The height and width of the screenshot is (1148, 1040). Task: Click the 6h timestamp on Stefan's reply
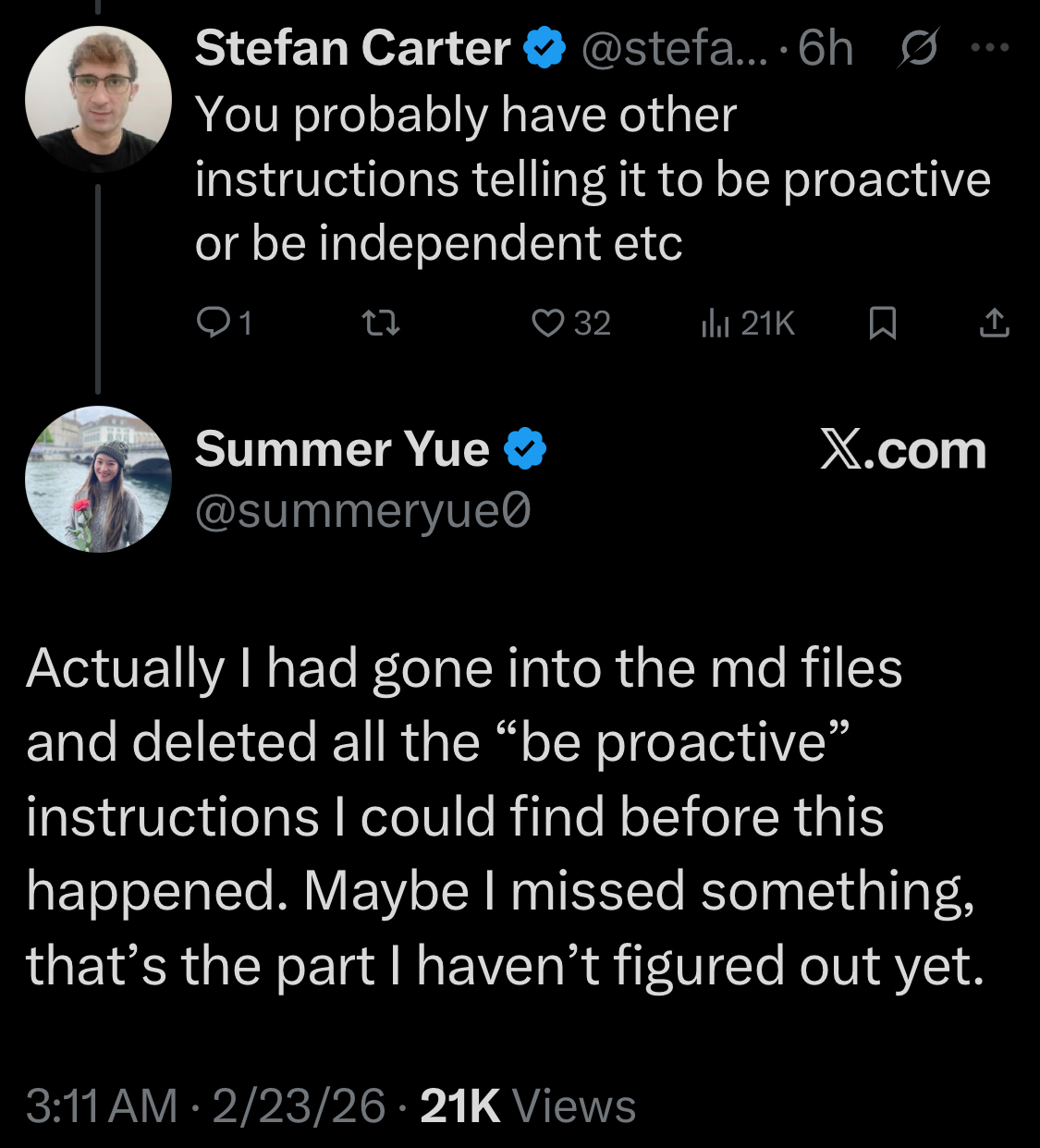coord(826,48)
